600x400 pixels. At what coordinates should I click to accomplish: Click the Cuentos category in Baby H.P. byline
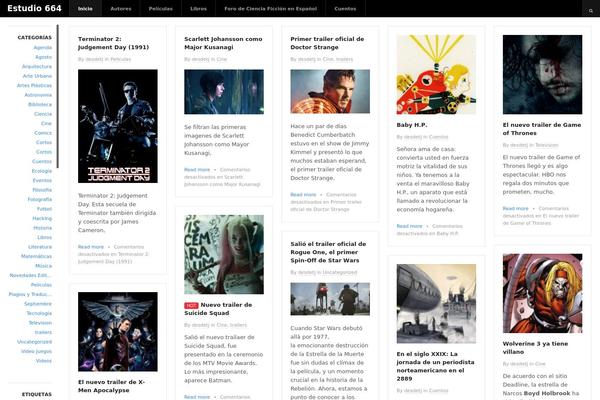(x=438, y=137)
